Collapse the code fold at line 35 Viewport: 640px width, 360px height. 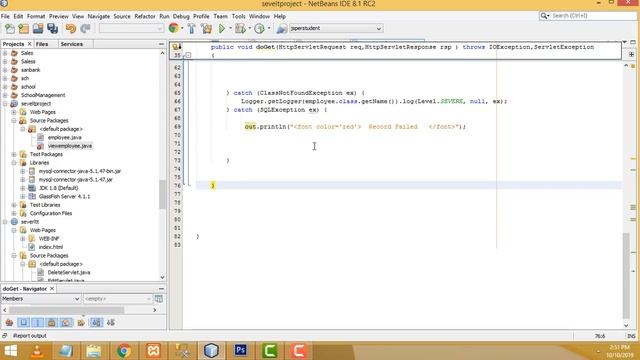point(188,55)
